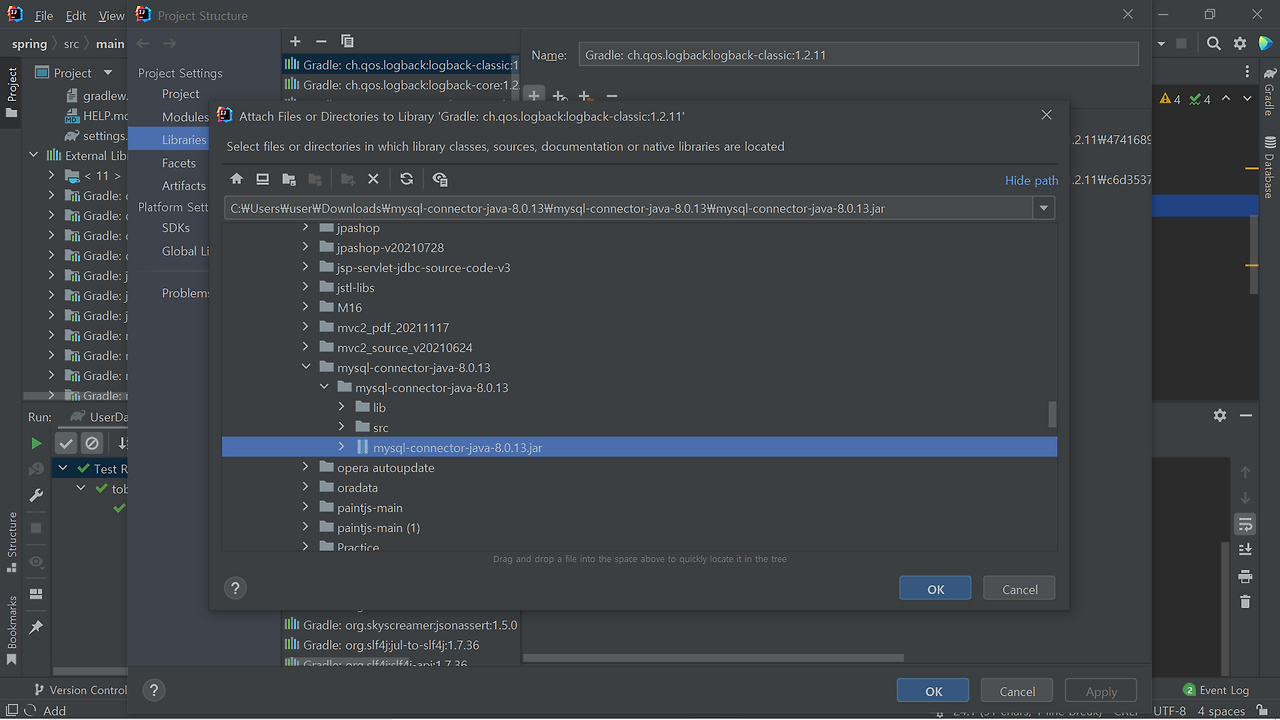Go to home directory in Attach dialog
The image size is (1280, 720).
click(x=237, y=179)
